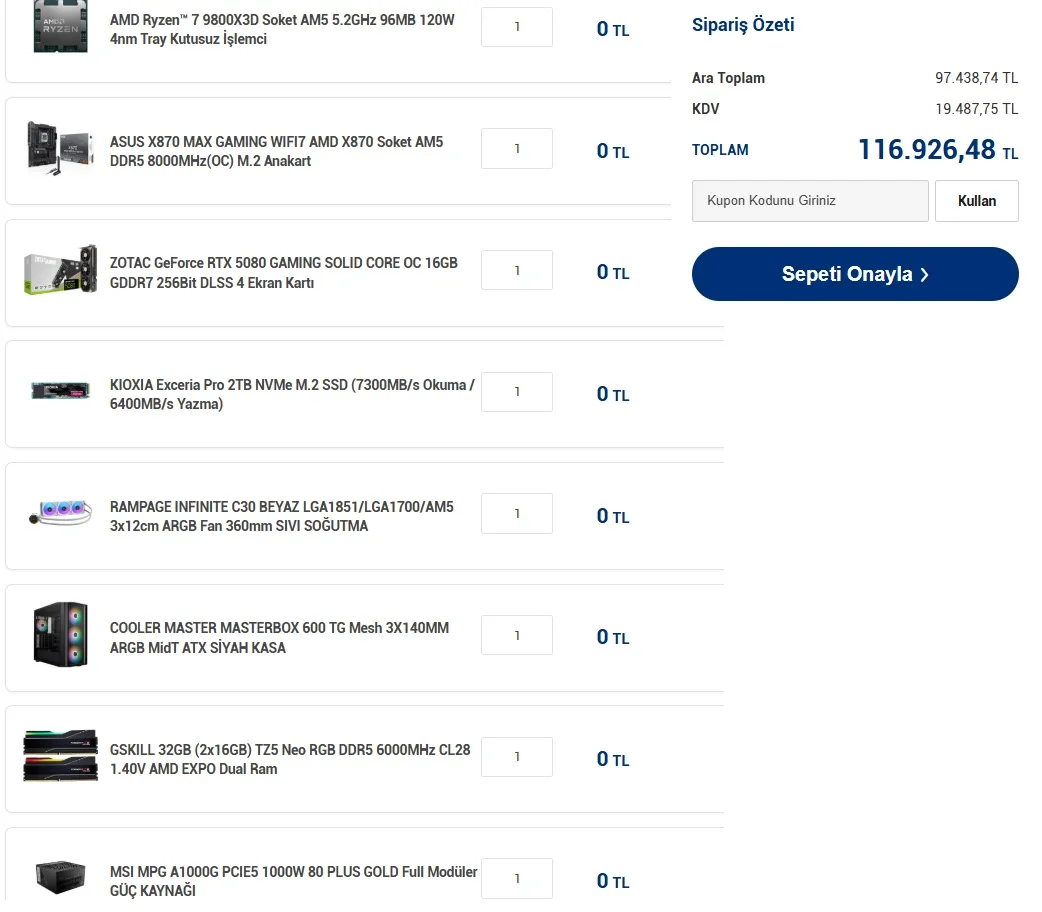Image resolution: width=1042 pixels, height=912 pixels.
Task: Open the ASUS X870 motherboard thumbnail
Action: (60, 150)
